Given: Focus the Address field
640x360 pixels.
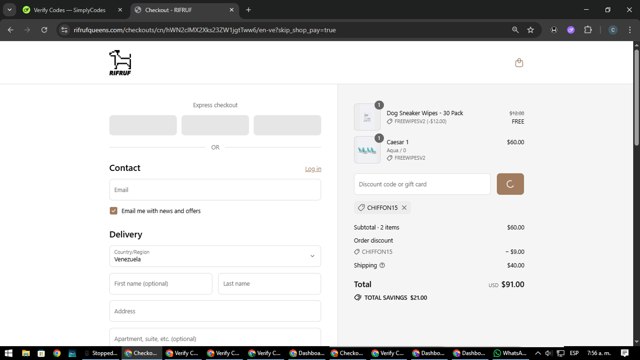Looking at the screenshot, I should point(215,311).
